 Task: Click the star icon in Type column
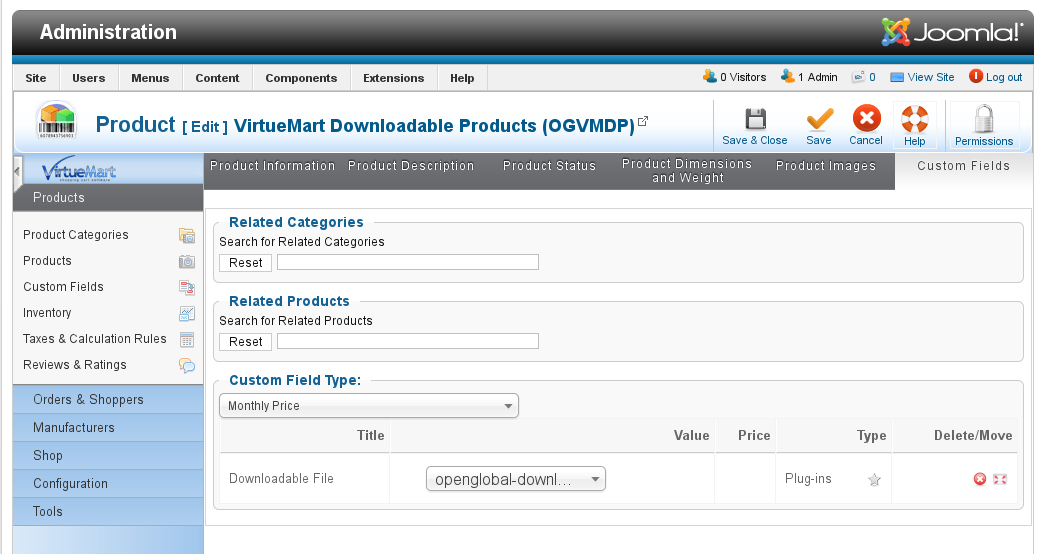click(x=874, y=480)
